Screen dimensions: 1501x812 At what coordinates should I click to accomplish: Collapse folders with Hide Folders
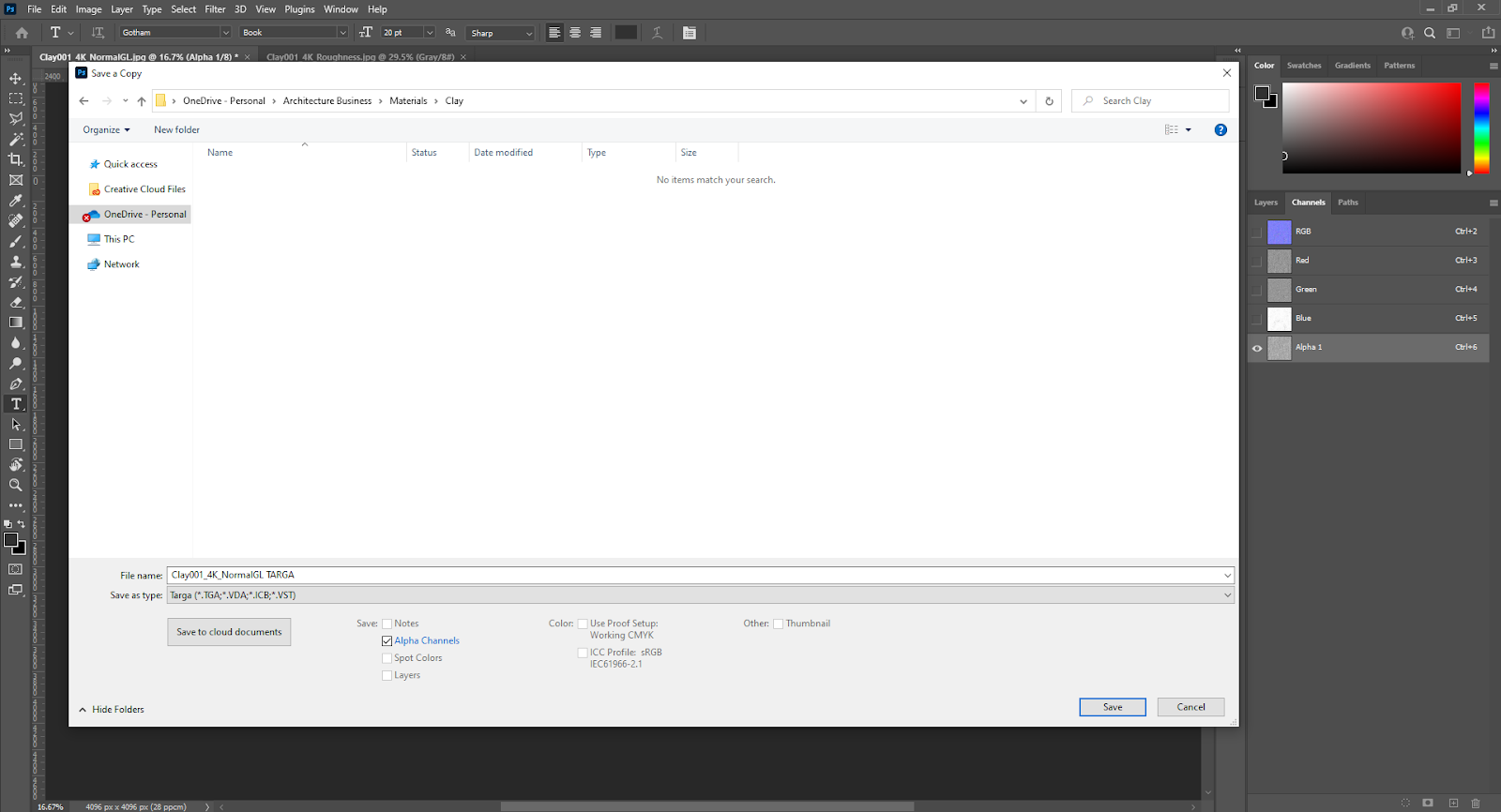coord(112,710)
